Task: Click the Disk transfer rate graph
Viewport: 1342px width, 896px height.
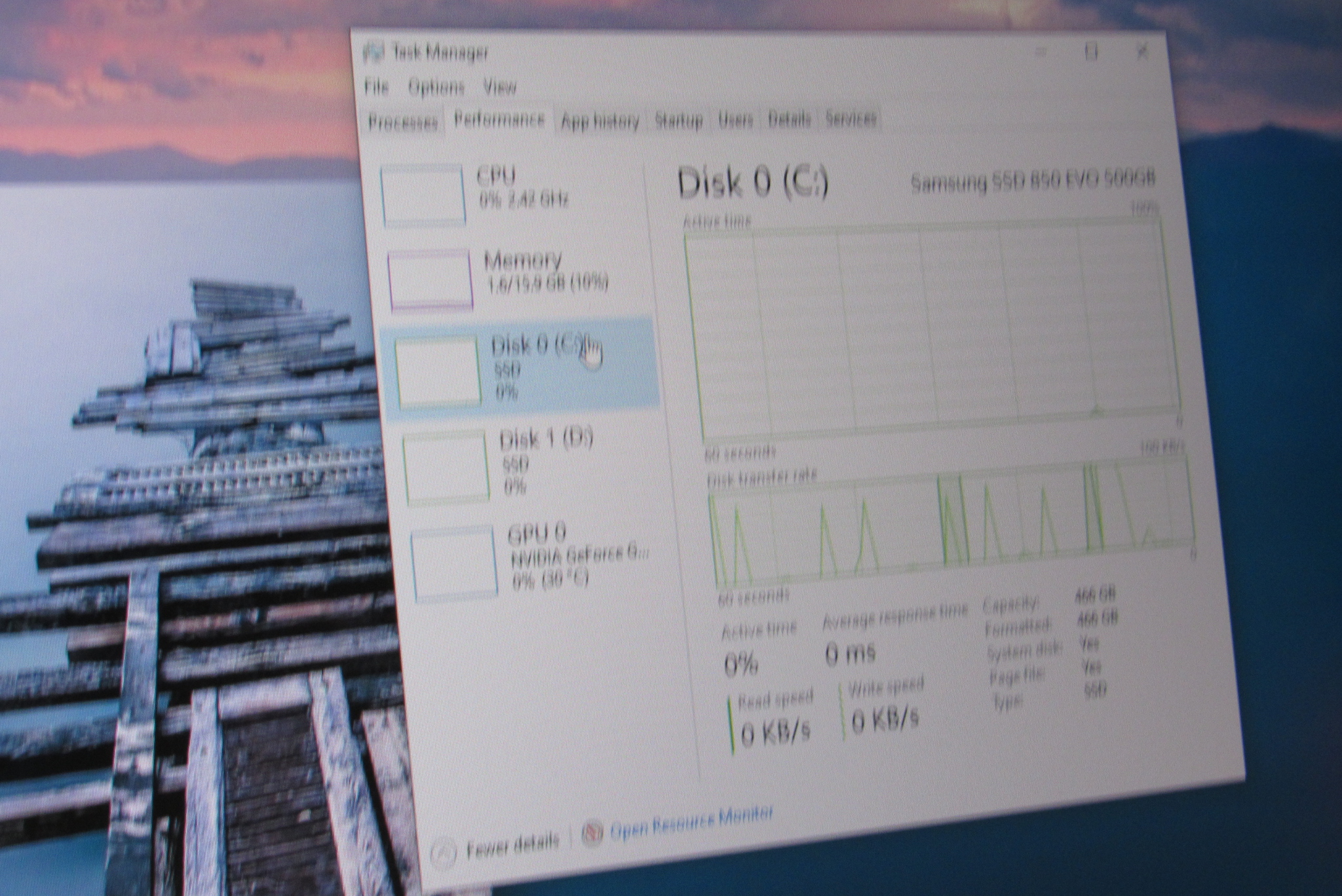Action: click(x=950, y=521)
